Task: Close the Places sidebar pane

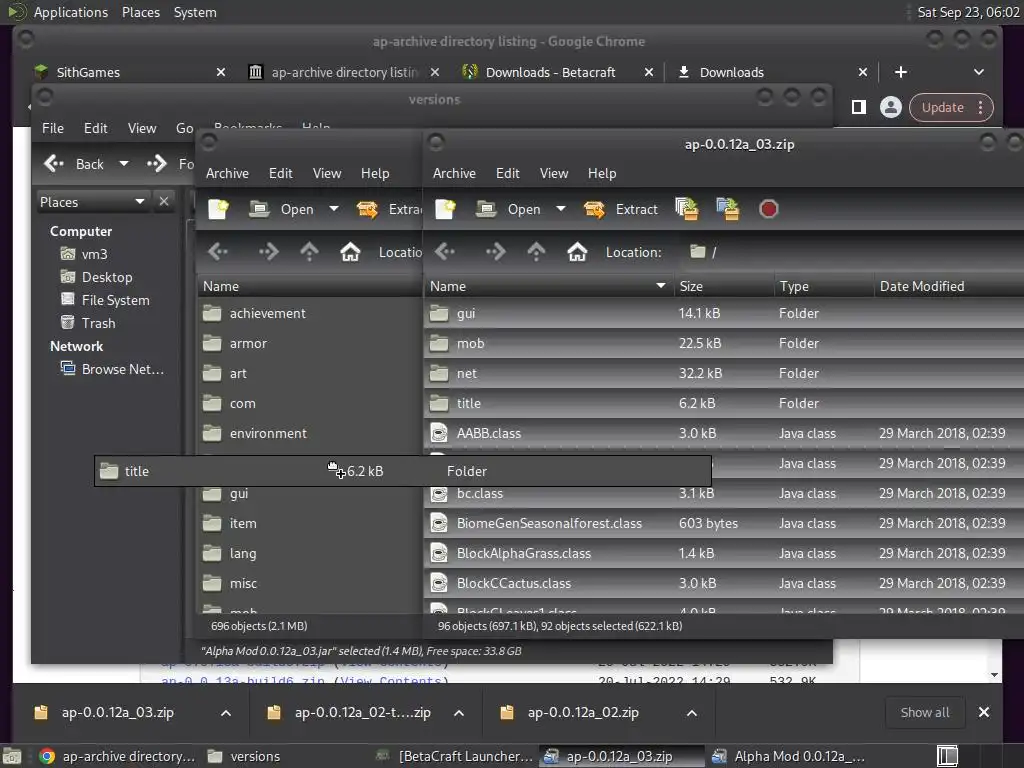Action: click(x=164, y=201)
